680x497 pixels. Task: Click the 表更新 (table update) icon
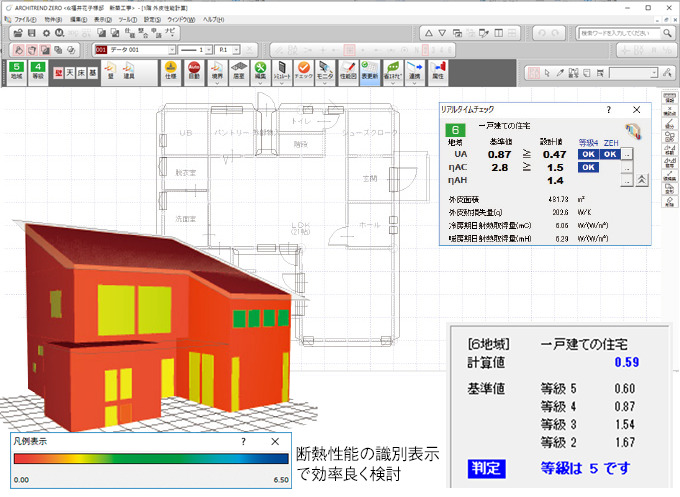[369, 72]
